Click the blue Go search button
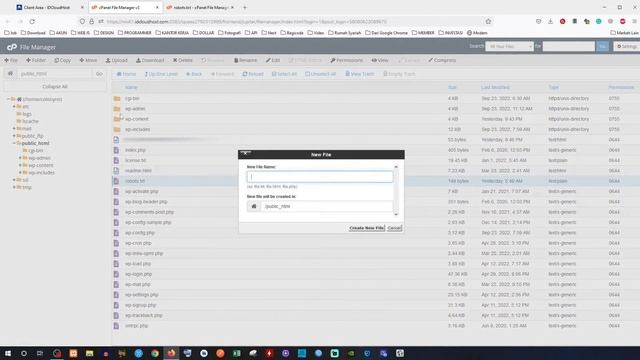Image resolution: width=640 pixels, height=360 pixels. coord(602,47)
